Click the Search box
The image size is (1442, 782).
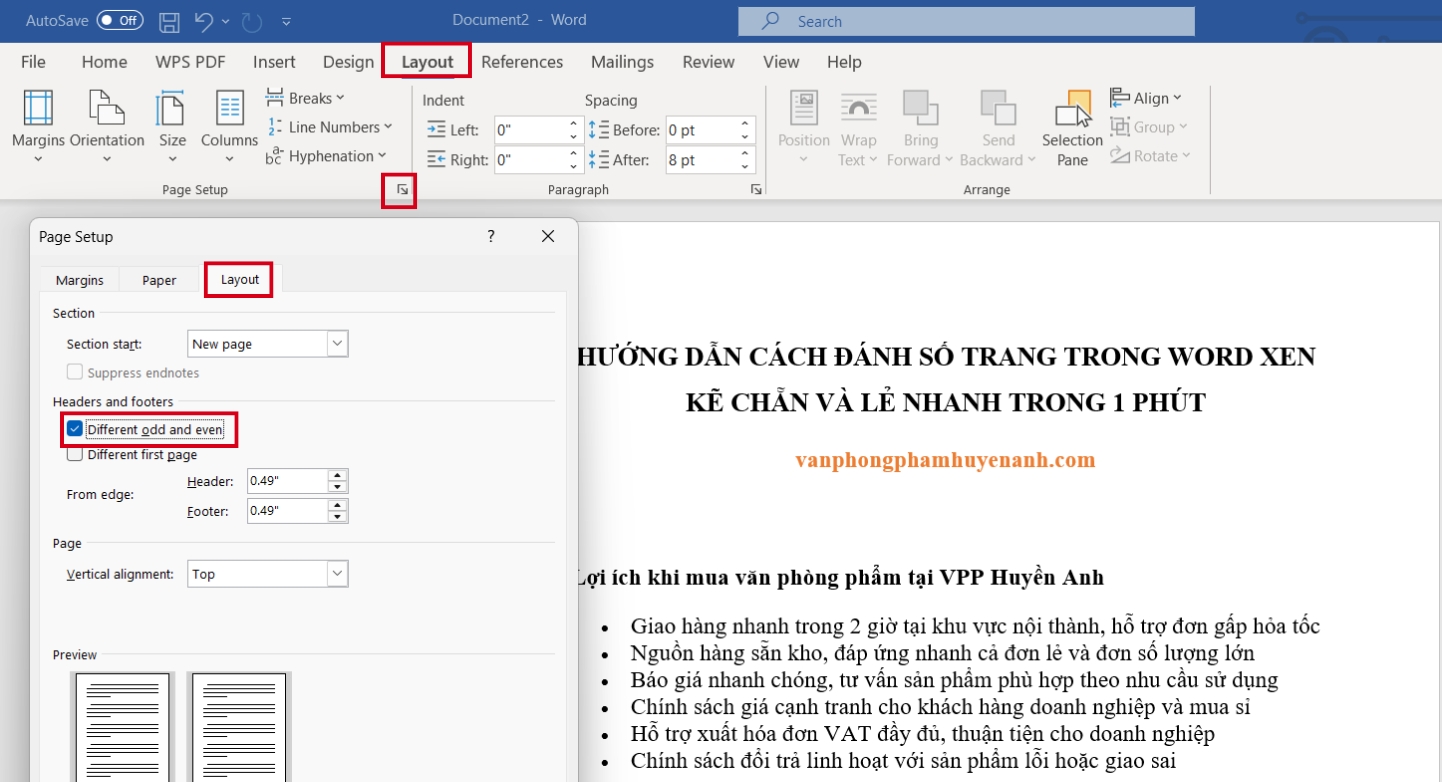[966, 21]
